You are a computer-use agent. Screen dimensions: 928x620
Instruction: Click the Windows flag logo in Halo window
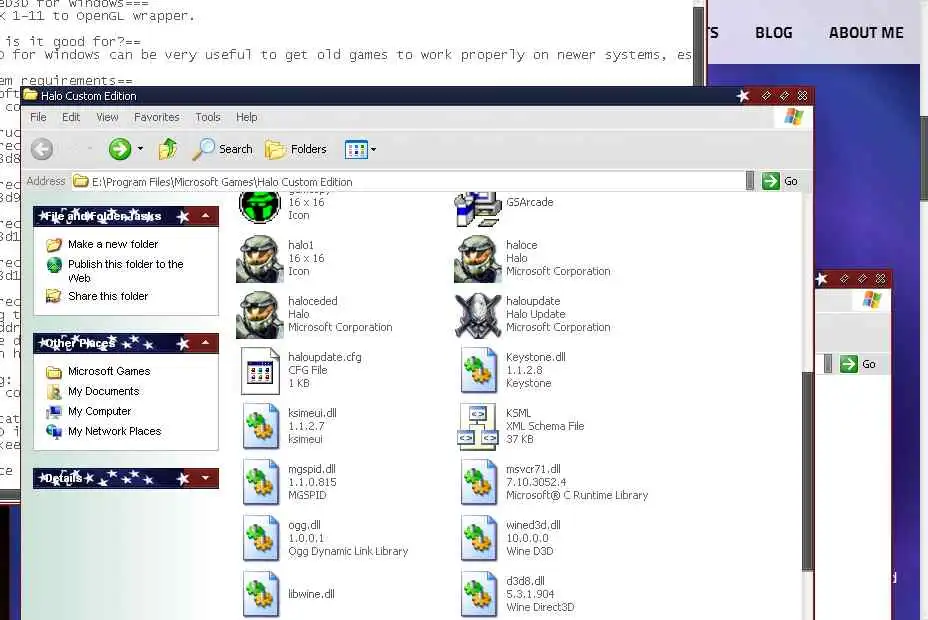[x=794, y=117]
